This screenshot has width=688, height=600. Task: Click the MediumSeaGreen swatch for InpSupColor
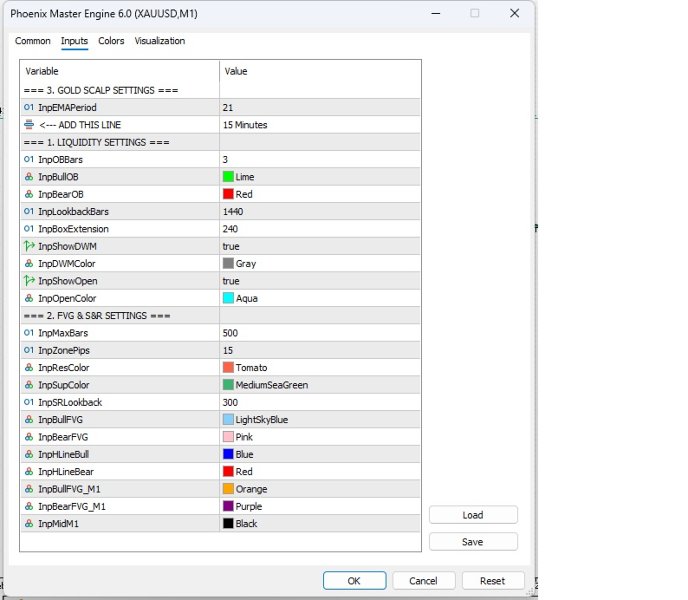point(228,385)
